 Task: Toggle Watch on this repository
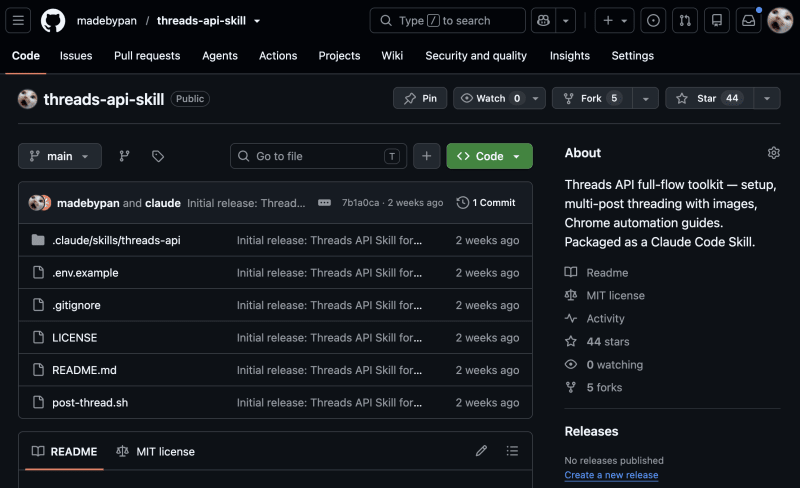click(490, 98)
